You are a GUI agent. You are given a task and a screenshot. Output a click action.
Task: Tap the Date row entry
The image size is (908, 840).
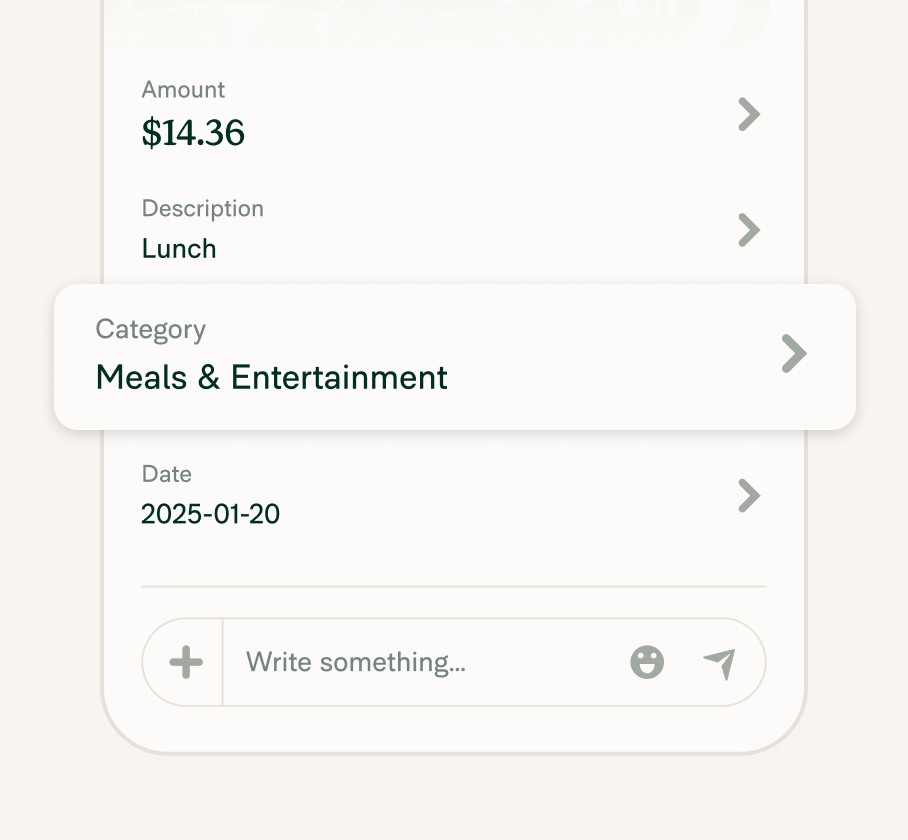point(454,496)
